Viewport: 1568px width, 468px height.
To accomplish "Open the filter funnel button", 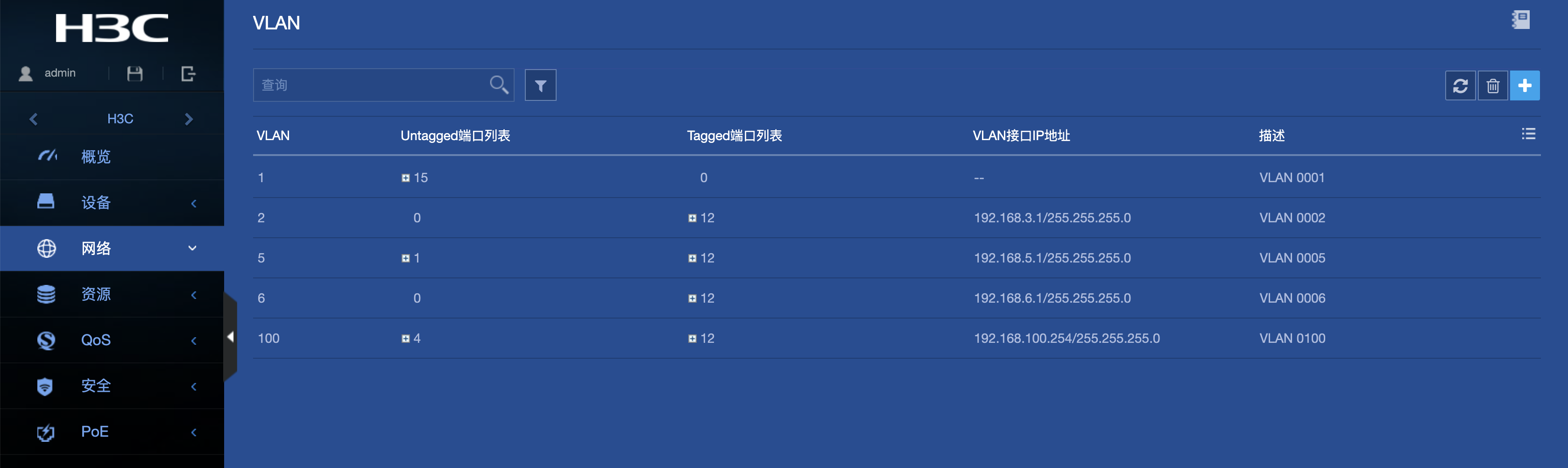I will (541, 85).
